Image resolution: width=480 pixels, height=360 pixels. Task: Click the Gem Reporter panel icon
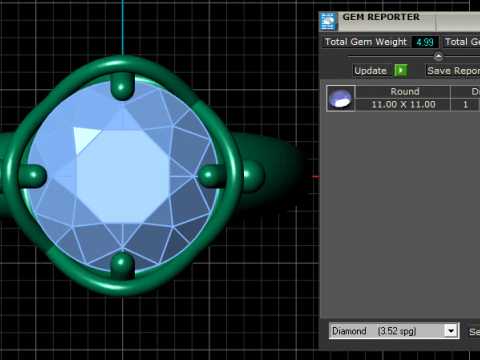pyautogui.click(x=328, y=21)
